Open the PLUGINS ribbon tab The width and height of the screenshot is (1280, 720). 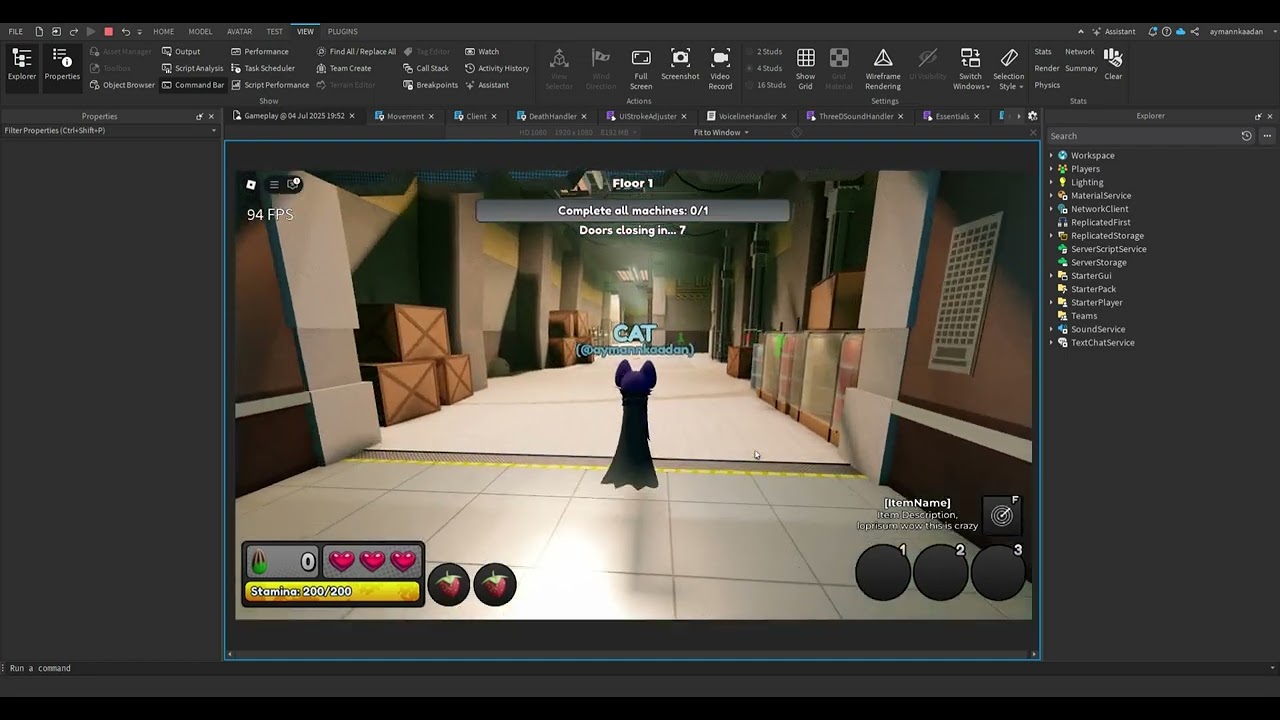pyautogui.click(x=342, y=31)
